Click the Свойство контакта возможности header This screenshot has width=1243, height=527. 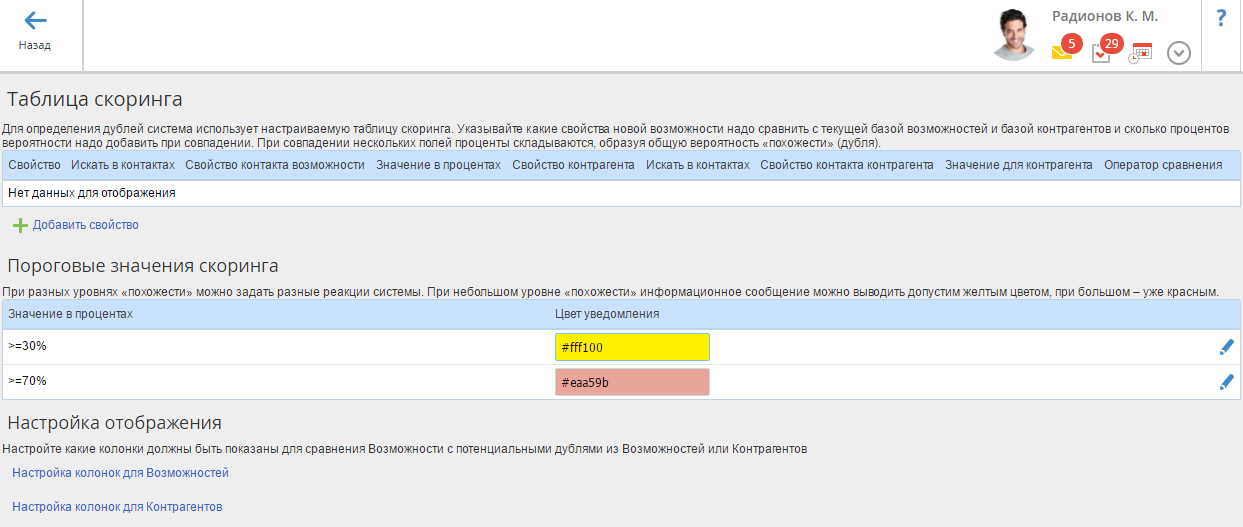tap(275, 164)
